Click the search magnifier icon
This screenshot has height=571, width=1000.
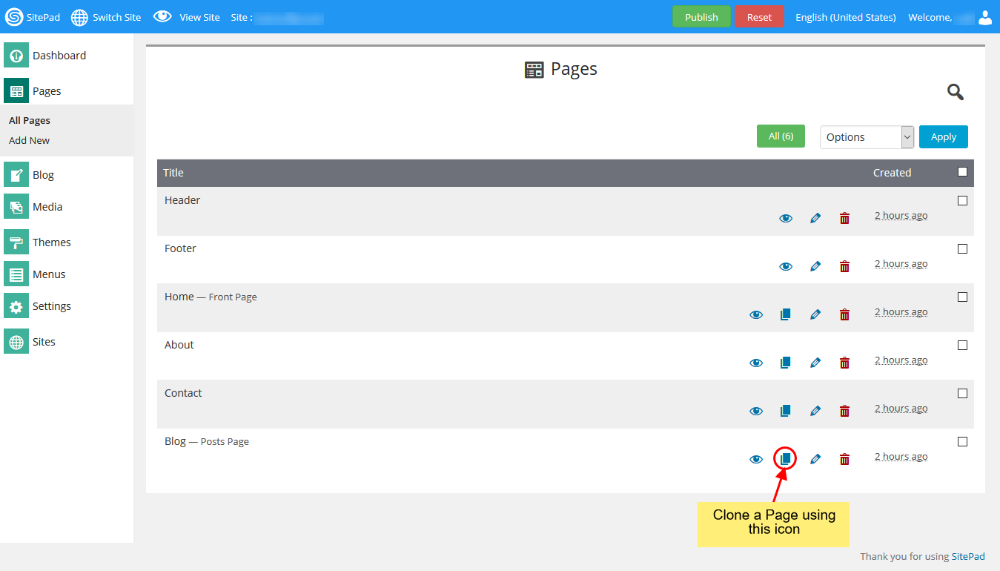pyautogui.click(x=955, y=92)
